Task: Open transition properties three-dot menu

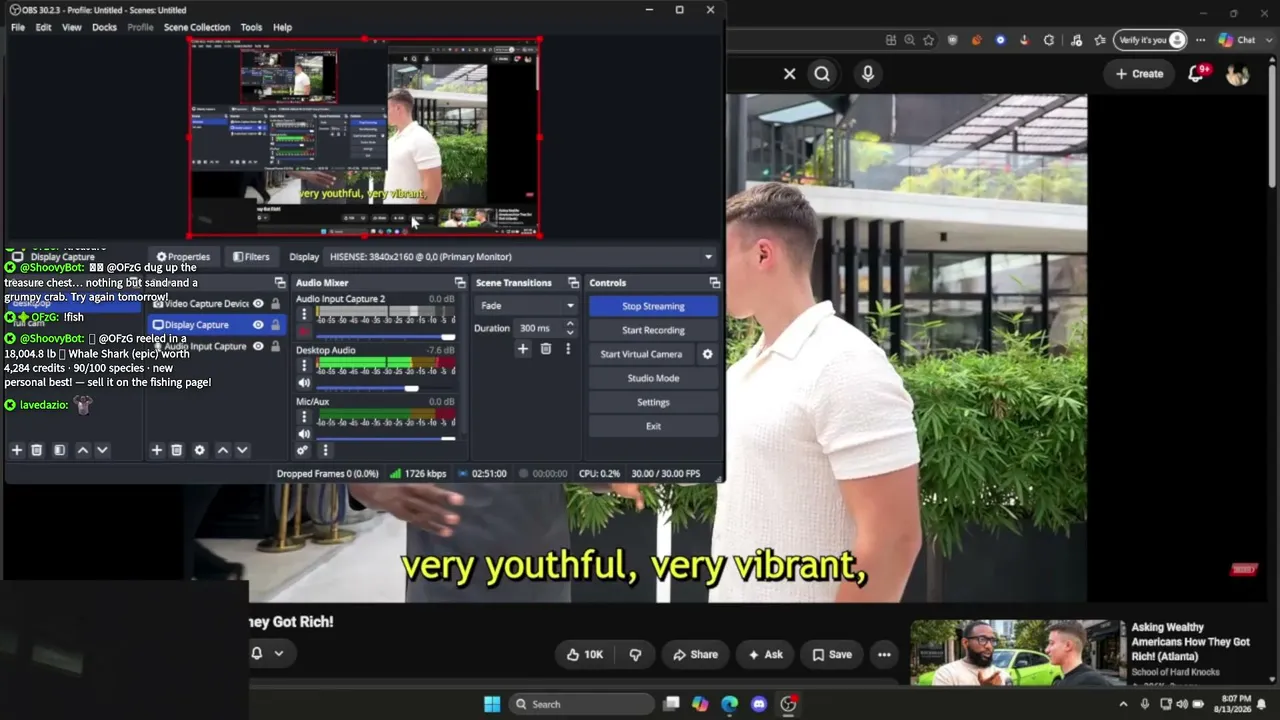Action: 568,349
